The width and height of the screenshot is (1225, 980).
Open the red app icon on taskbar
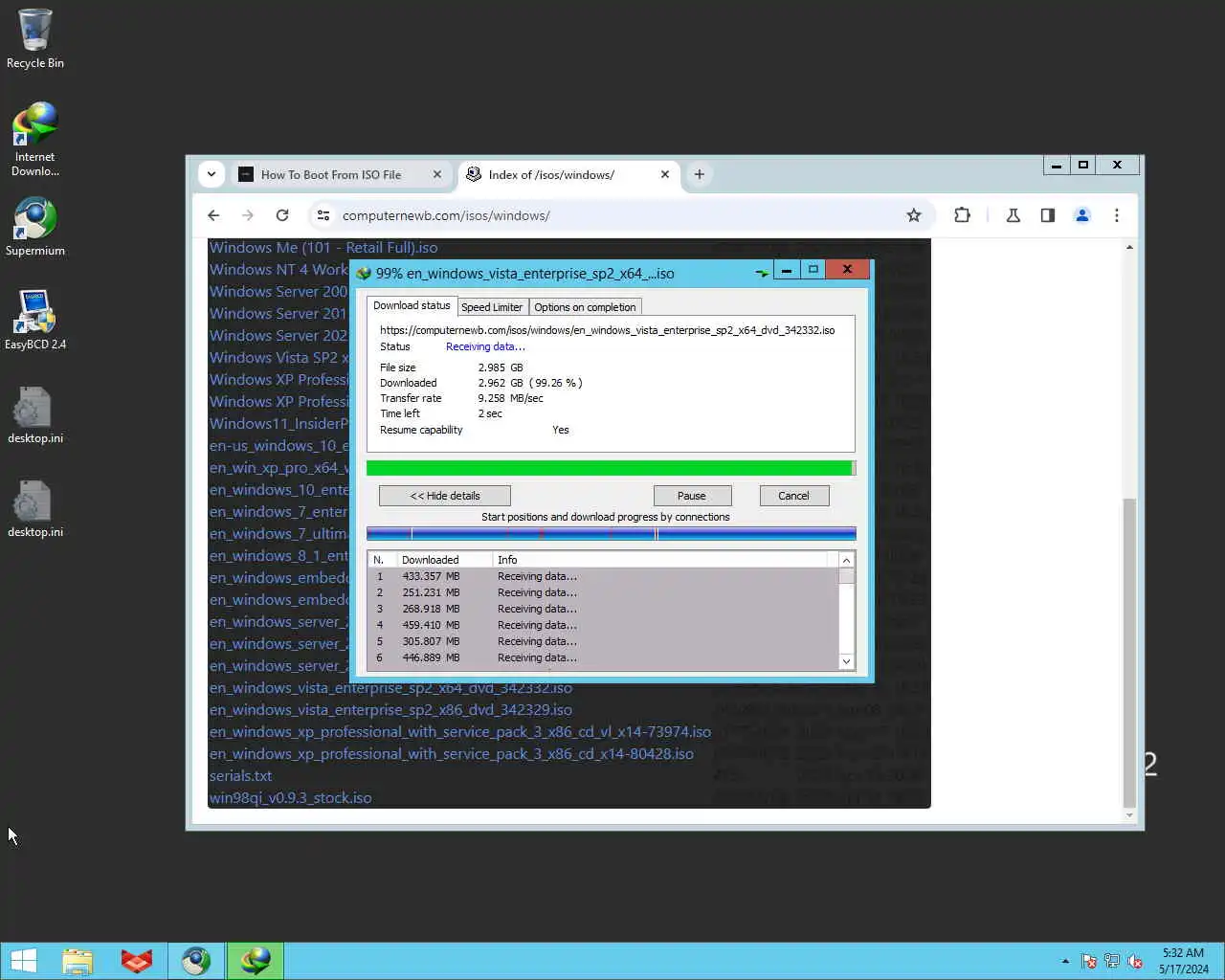tap(137, 961)
